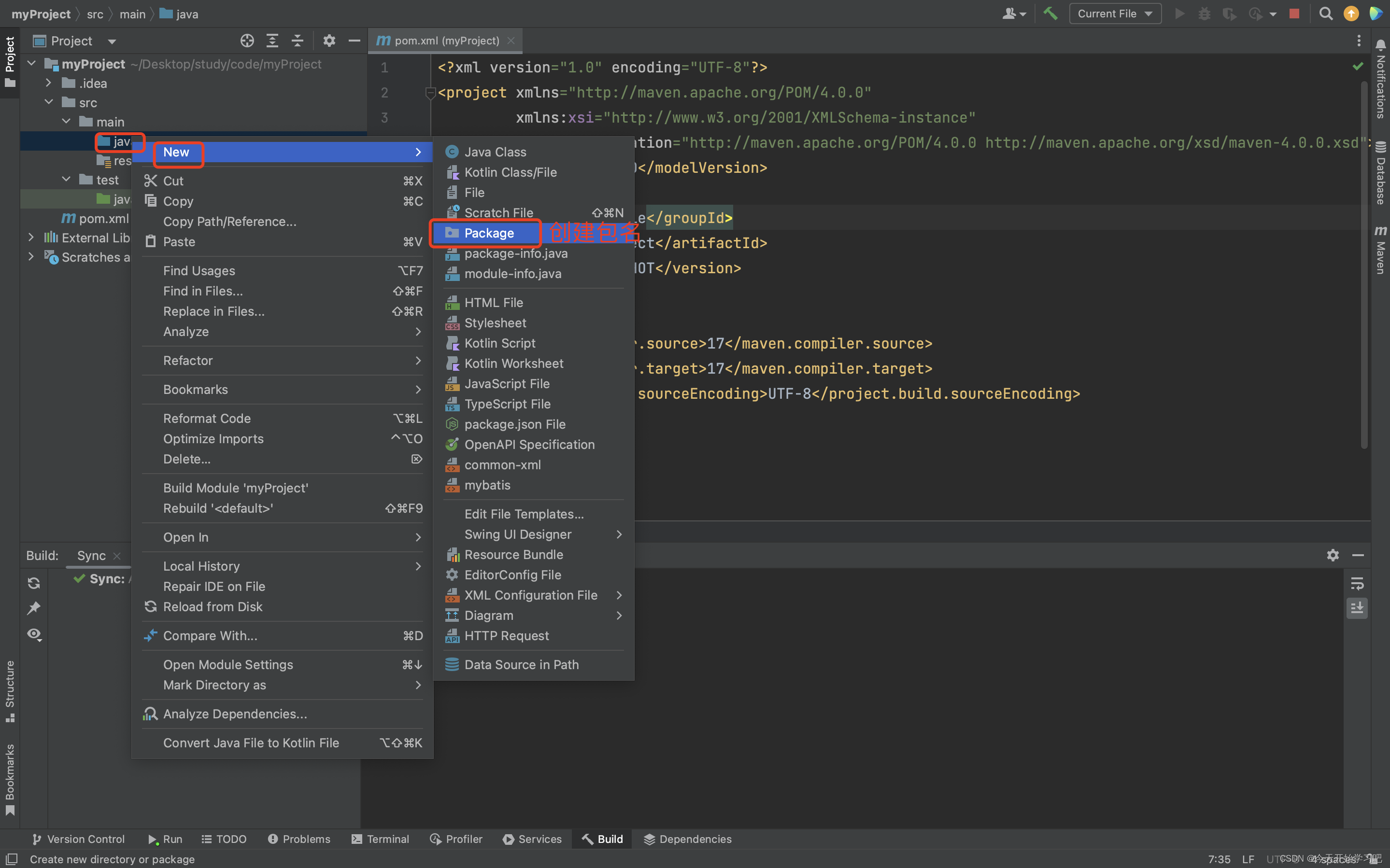This screenshot has width=1390, height=868.
Task: Click the Build panel settings gear
Action: pyautogui.click(x=1333, y=555)
